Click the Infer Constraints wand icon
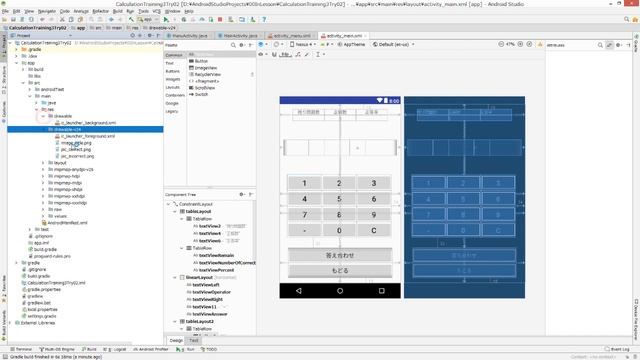Image resolution: width=640 pixels, height=360 pixels. 307,54
